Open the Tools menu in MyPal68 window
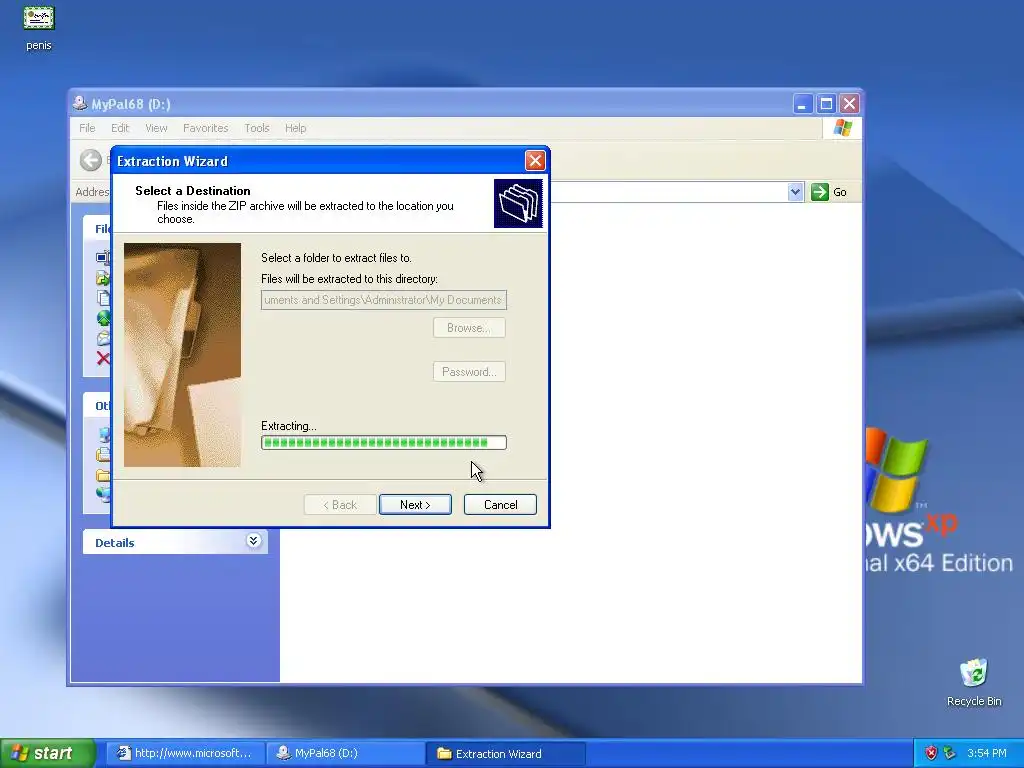 coord(257,128)
